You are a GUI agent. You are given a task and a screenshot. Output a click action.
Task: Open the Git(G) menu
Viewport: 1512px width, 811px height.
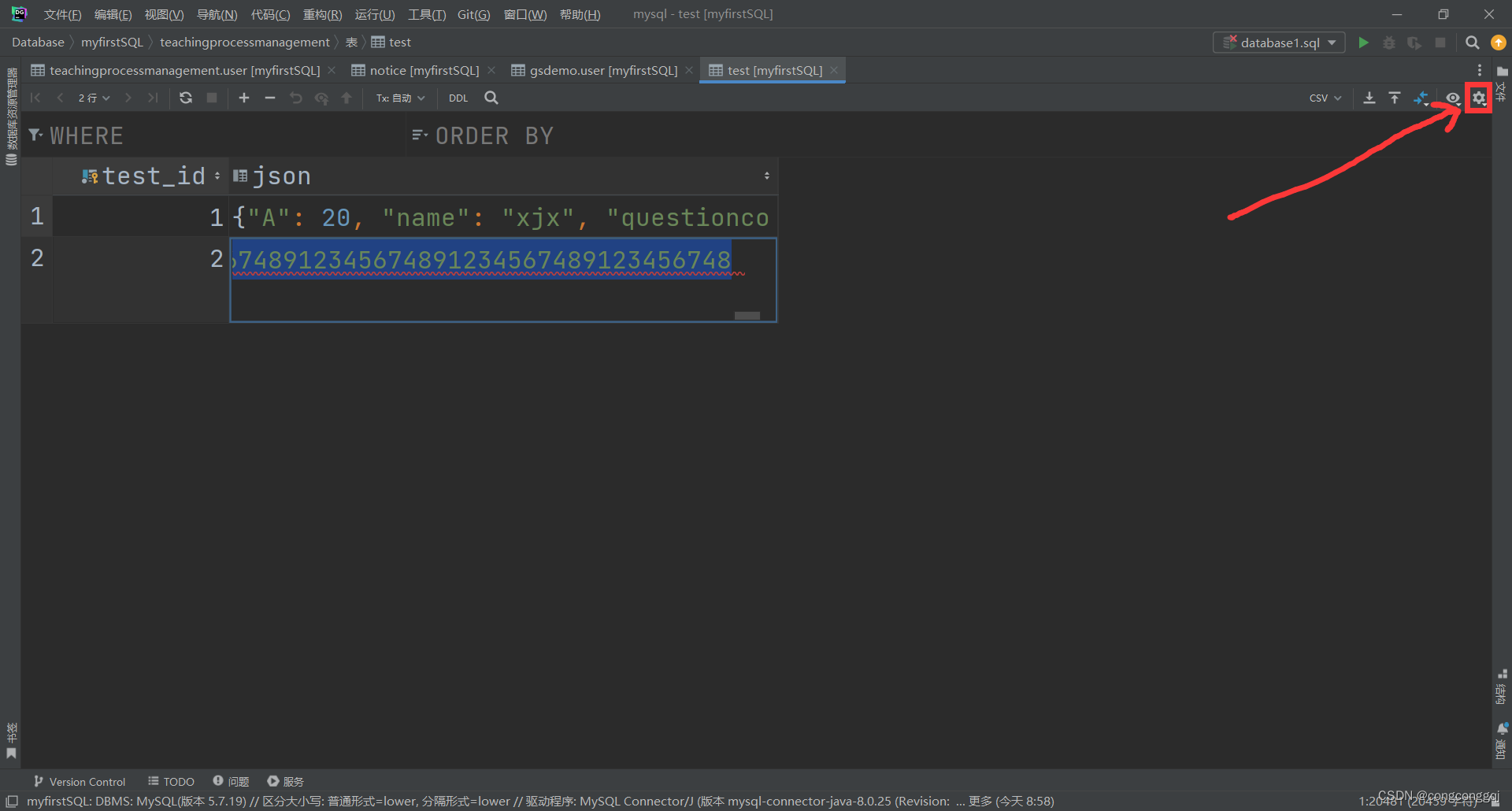(x=473, y=14)
